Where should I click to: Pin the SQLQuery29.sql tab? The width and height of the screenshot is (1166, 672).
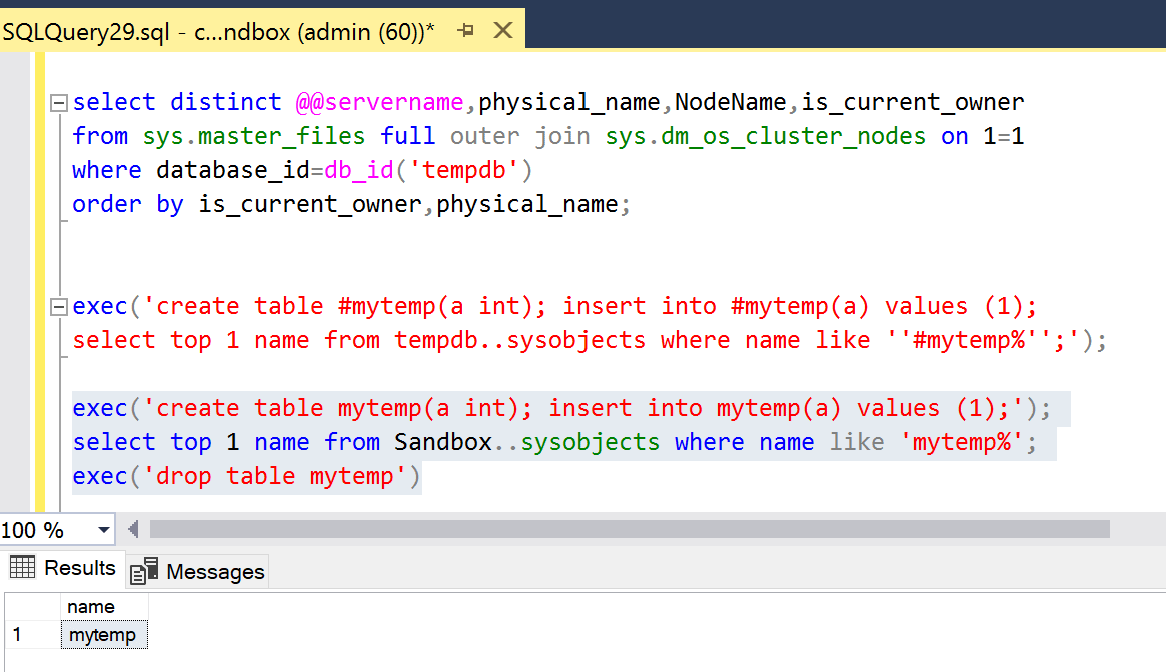[466, 30]
